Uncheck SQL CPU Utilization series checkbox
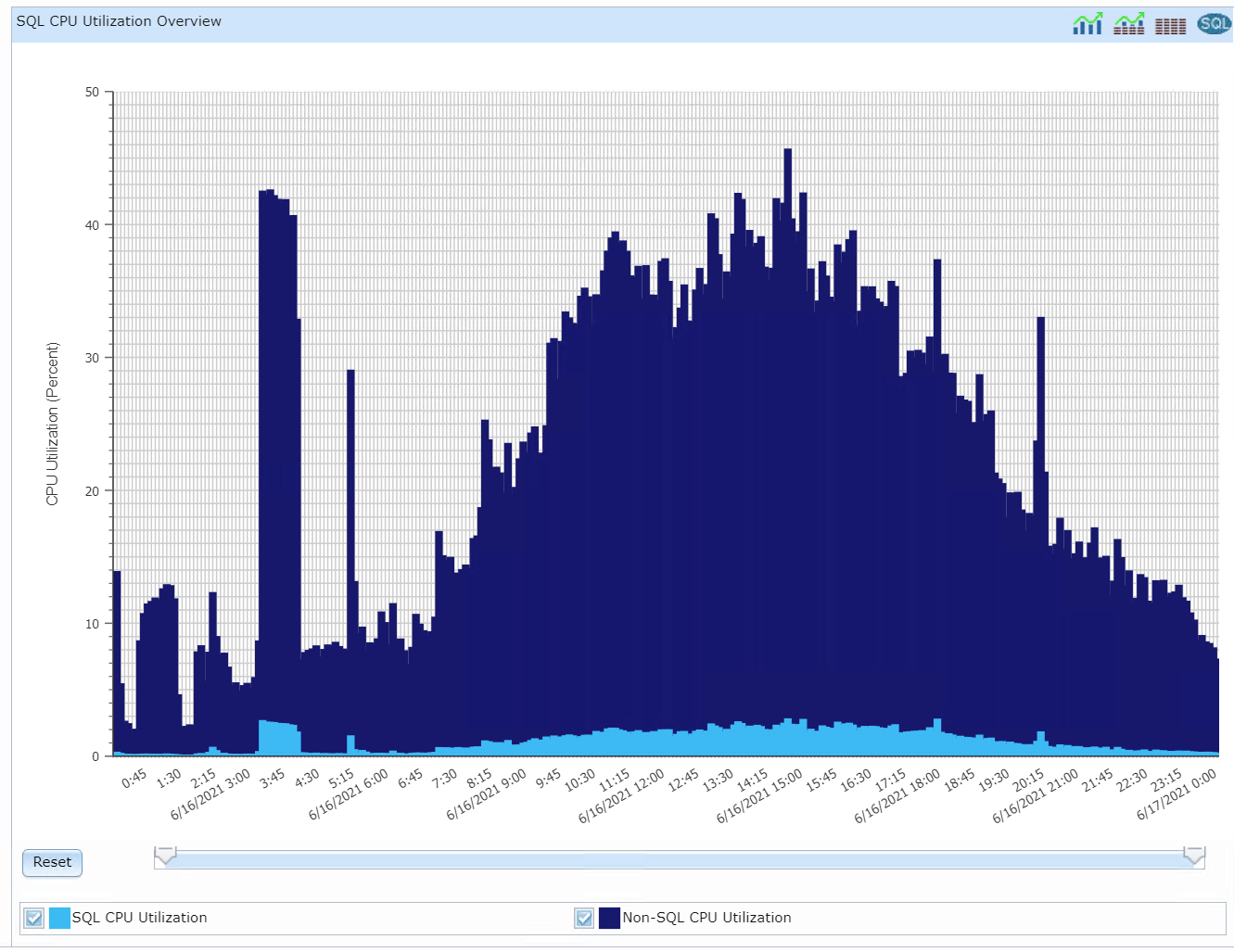Image resolution: width=1234 pixels, height=952 pixels. [x=34, y=918]
